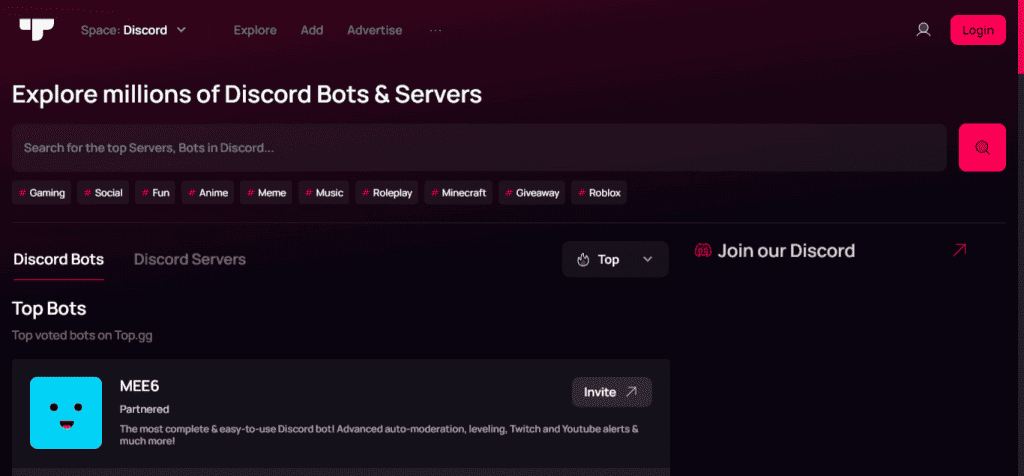Image resolution: width=1024 pixels, height=476 pixels.
Task: Click the pink search magnifier button
Action: pyautogui.click(x=981, y=148)
